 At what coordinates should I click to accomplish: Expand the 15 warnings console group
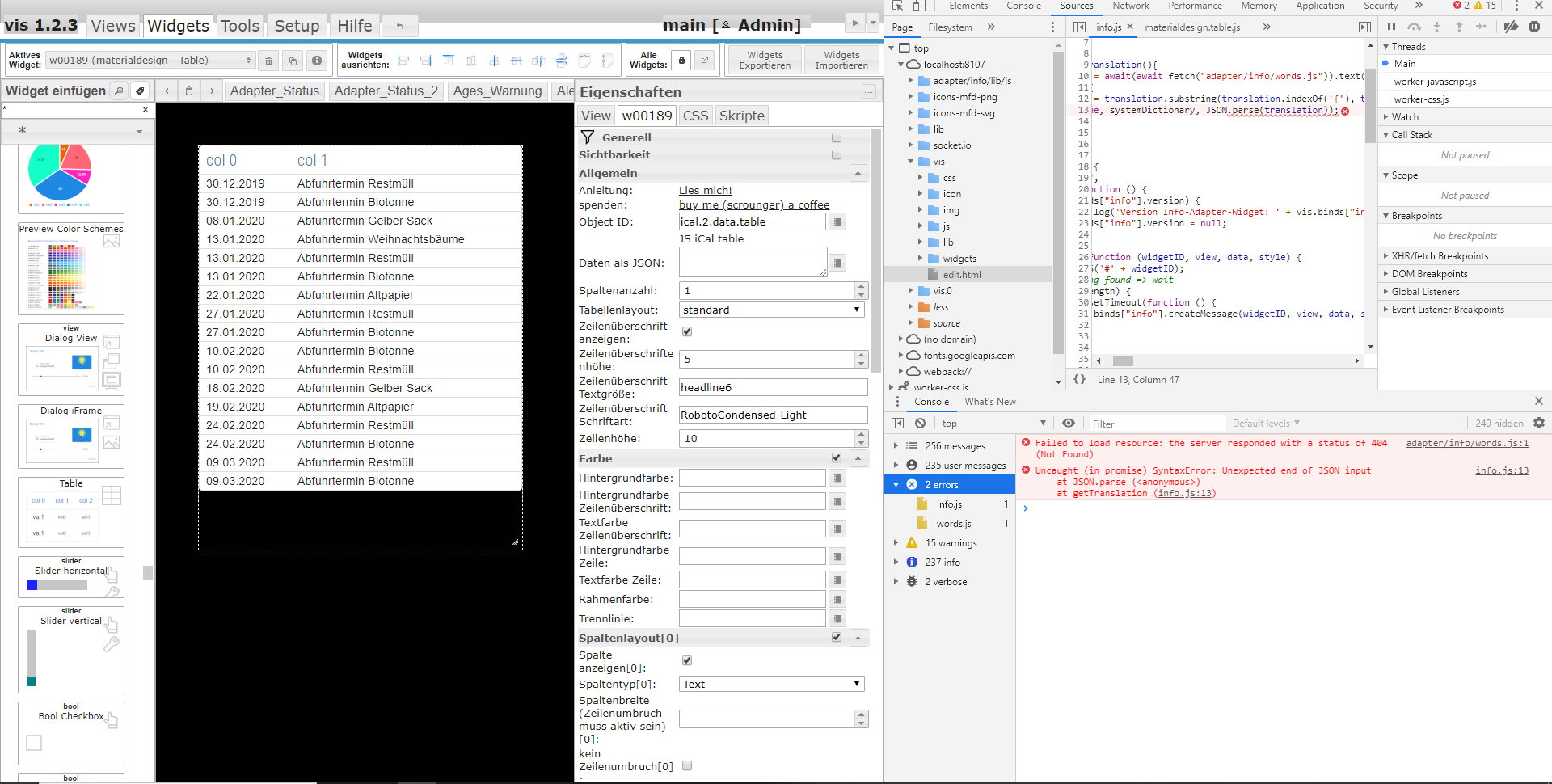point(896,543)
